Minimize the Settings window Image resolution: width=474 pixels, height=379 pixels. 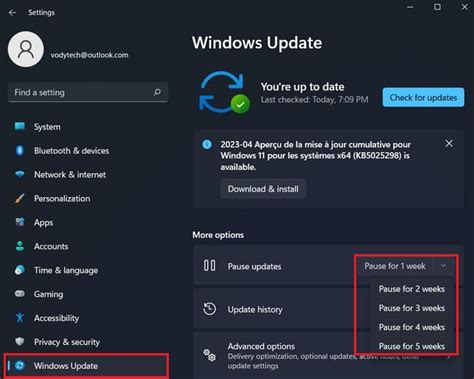(410, 7)
